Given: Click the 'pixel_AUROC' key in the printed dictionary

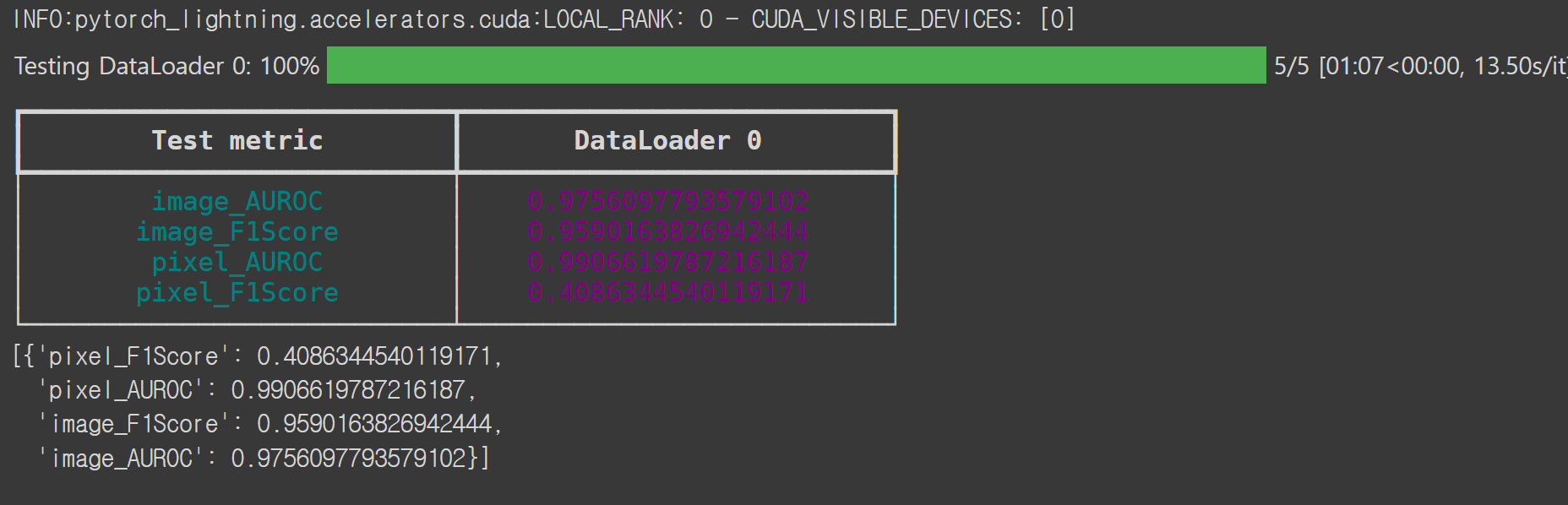Looking at the screenshot, I should click(x=121, y=390).
